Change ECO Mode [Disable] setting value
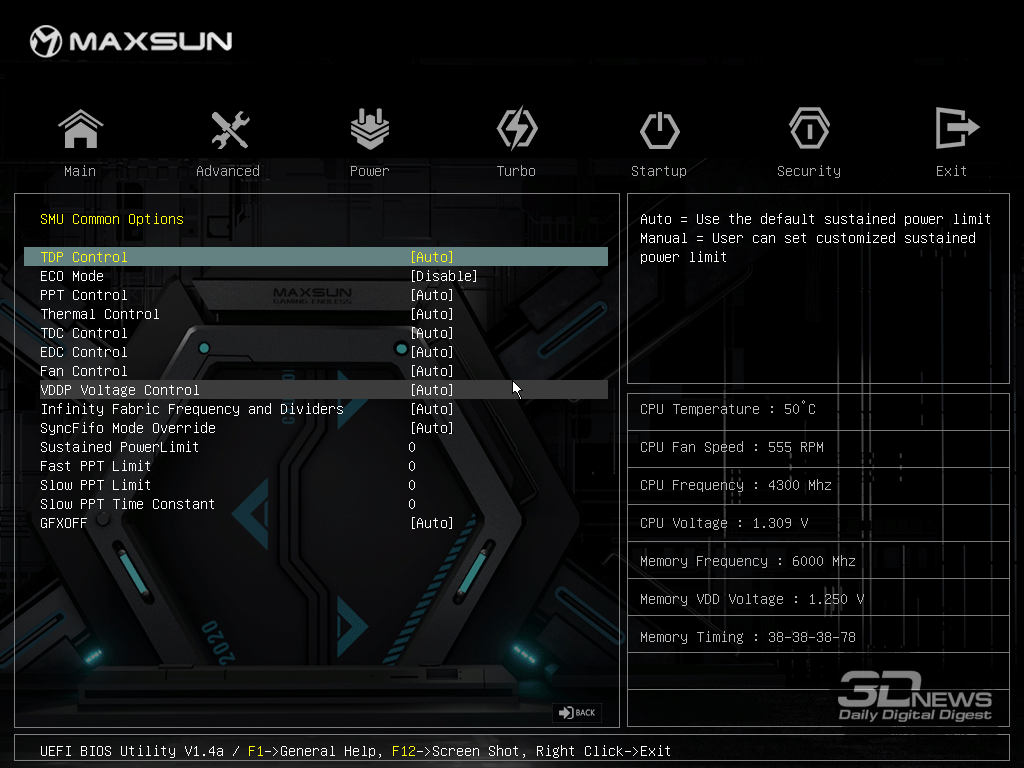1024x768 pixels. point(444,276)
